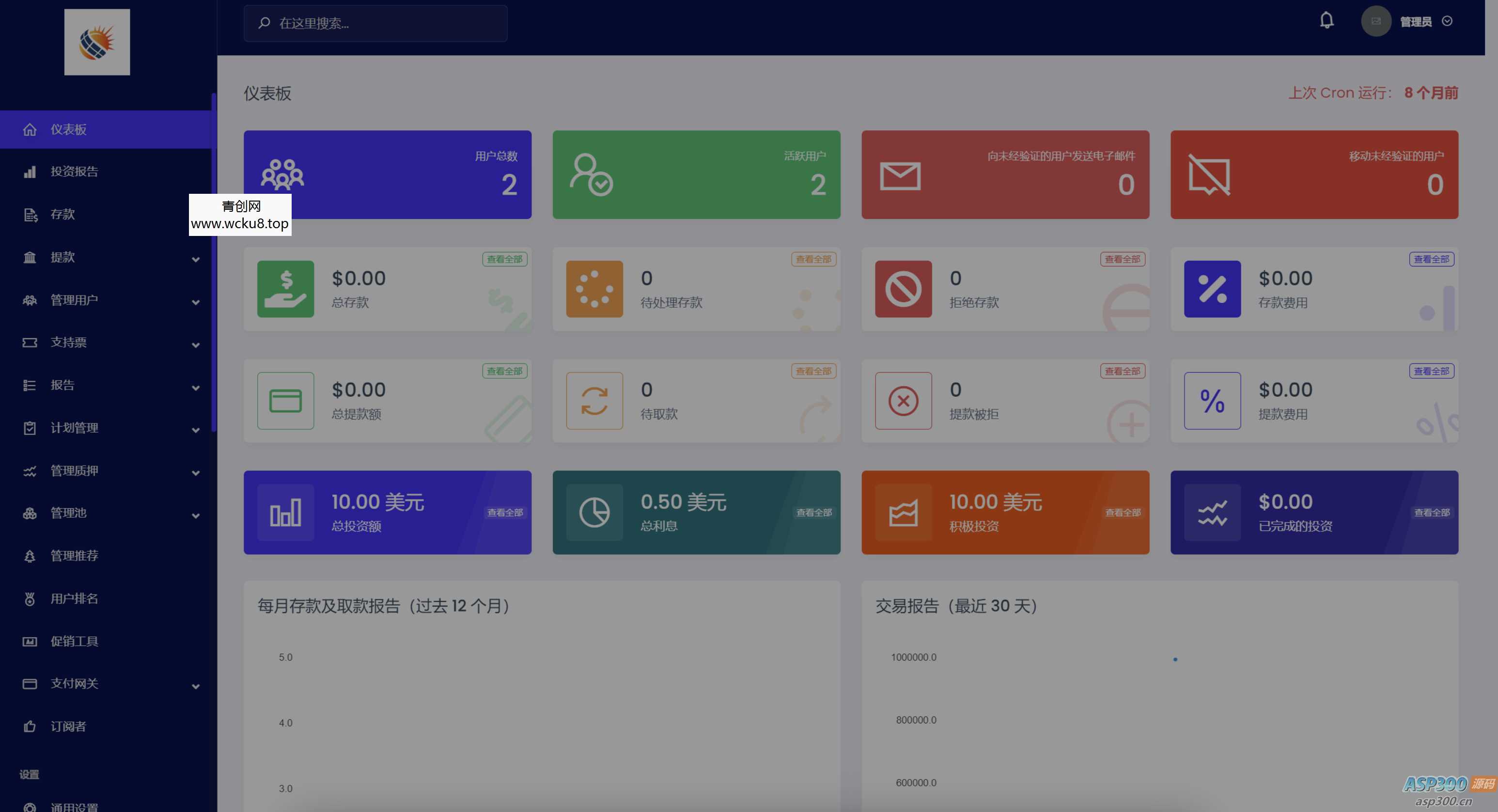Click the 活跃用户 green stat card
The height and width of the screenshot is (812, 1498).
coord(696,174)
